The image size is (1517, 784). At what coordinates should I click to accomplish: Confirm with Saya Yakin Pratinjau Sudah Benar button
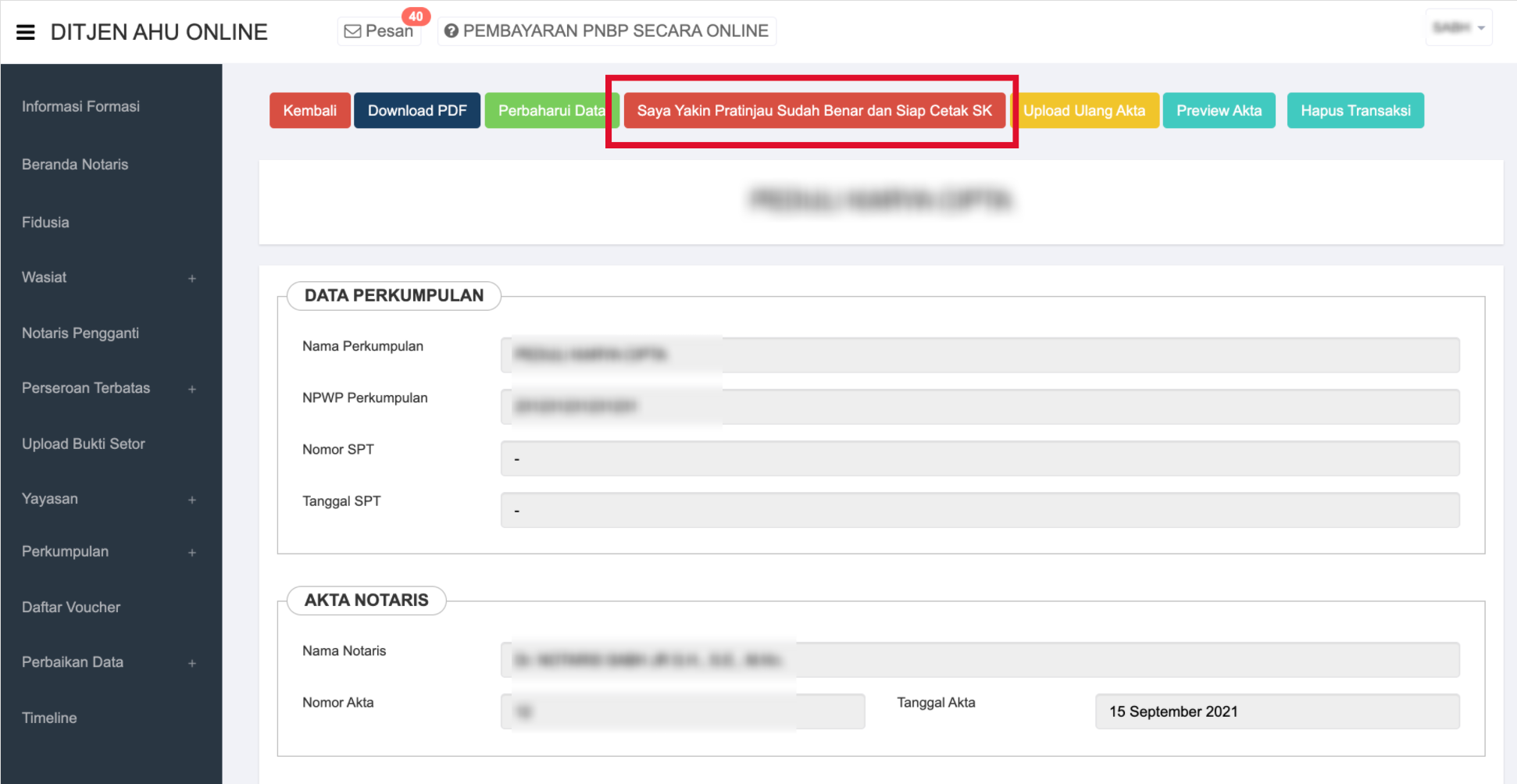[x=814, y=111]
